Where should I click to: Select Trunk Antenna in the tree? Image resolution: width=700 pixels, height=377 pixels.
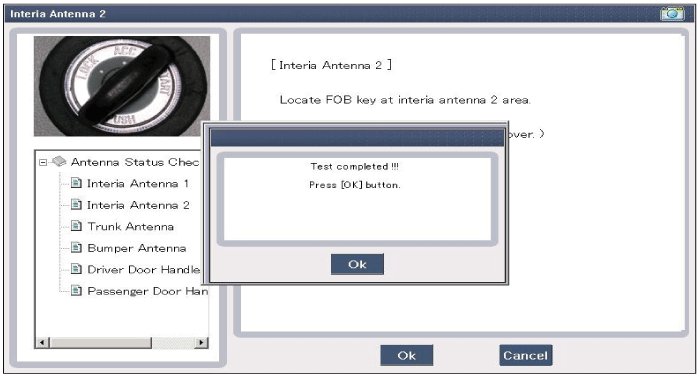130,226
